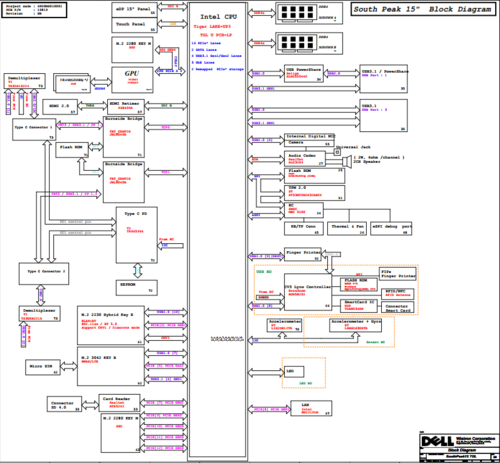Click the 'Accelerometer + Gyro' block
The width and height of the screenshot is (500, 463).
pos(355,325)
